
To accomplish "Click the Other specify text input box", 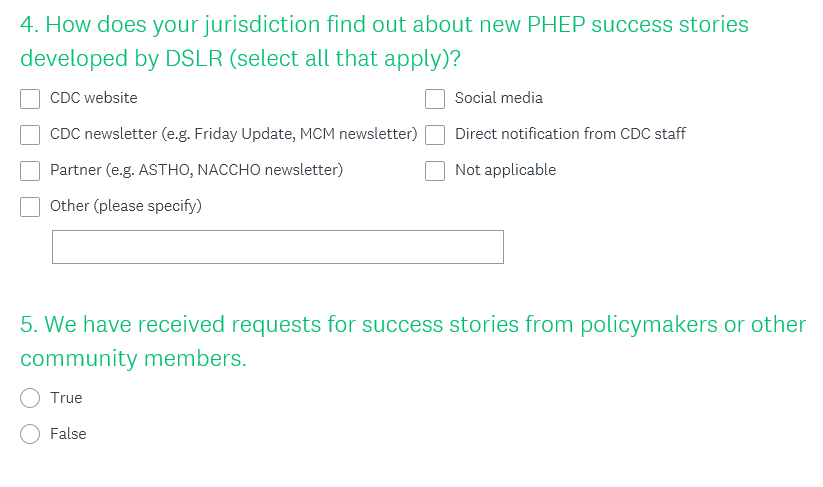I will (277, 247).
